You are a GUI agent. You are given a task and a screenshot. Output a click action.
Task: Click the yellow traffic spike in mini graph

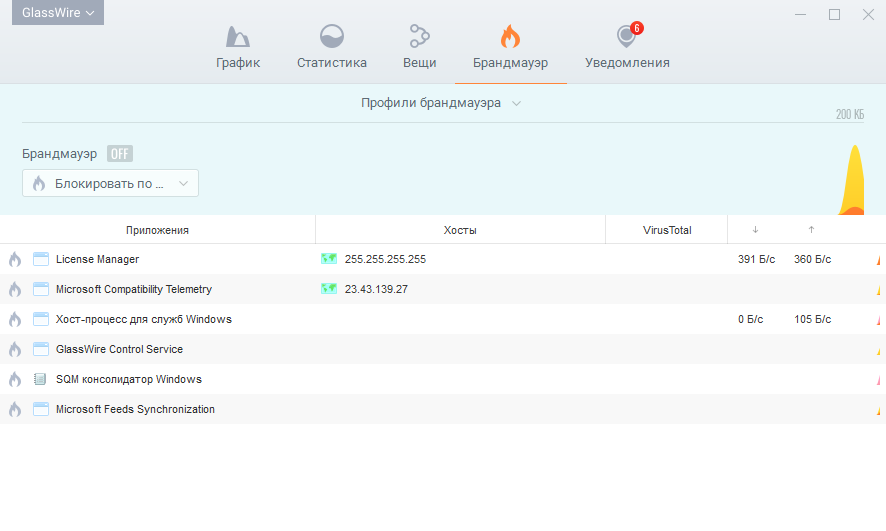pos(853,180)
